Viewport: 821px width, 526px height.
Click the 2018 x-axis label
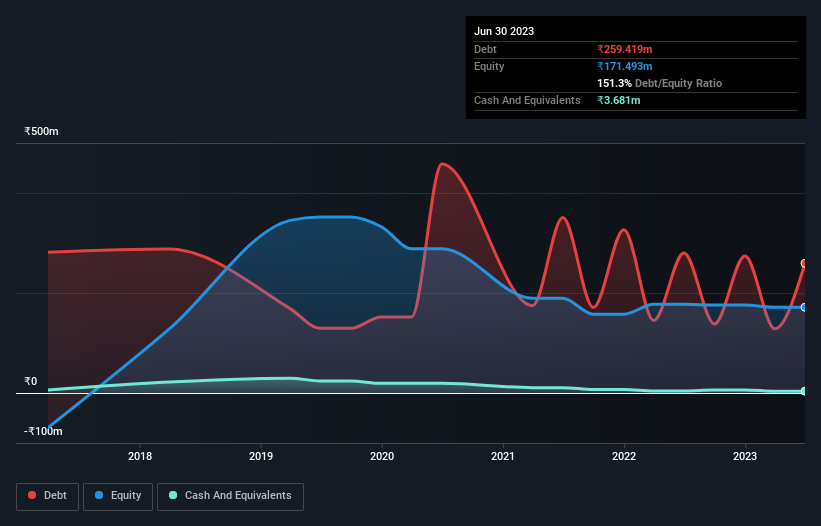pyautogui.click(x=140, y=456)
